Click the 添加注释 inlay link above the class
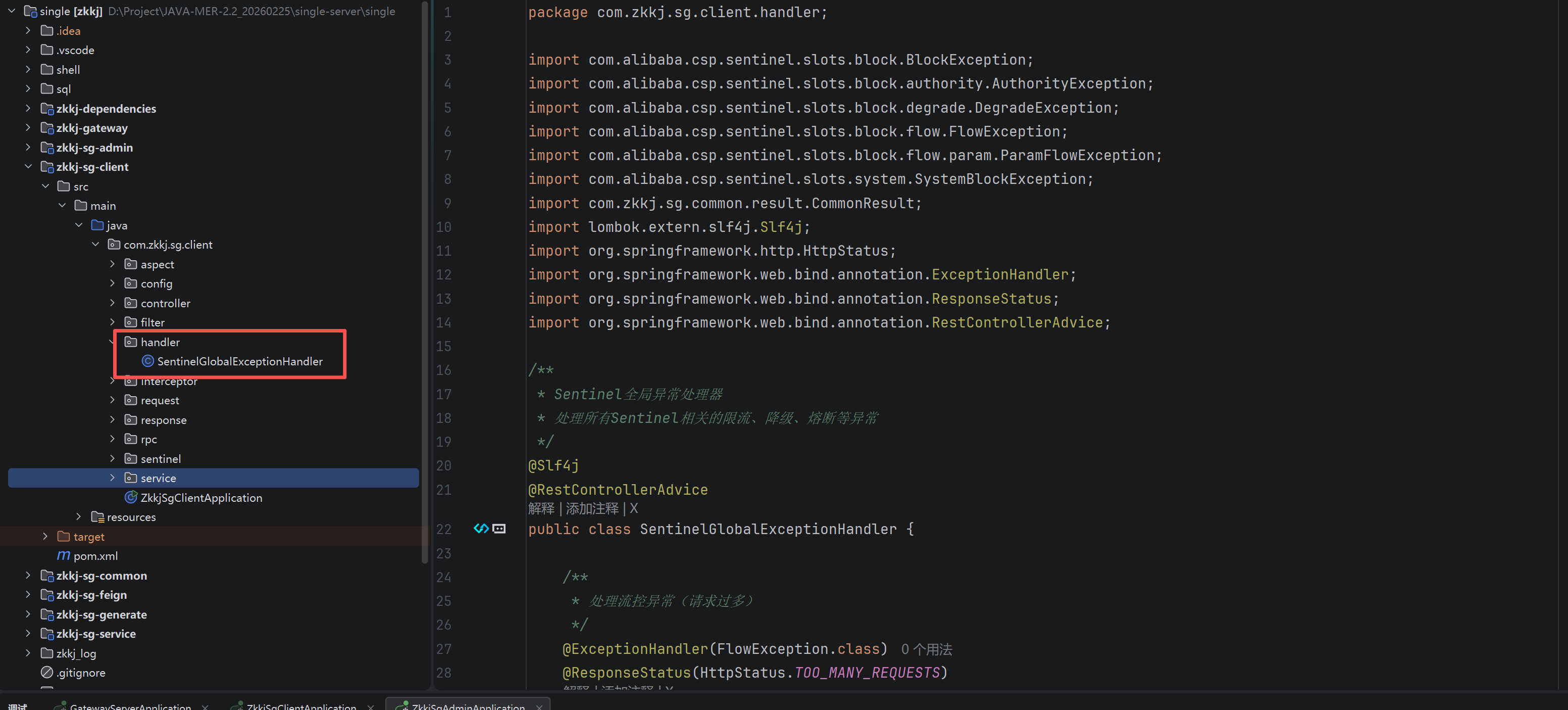Viewport: 1568px width, 710px height. coord(592,508)
